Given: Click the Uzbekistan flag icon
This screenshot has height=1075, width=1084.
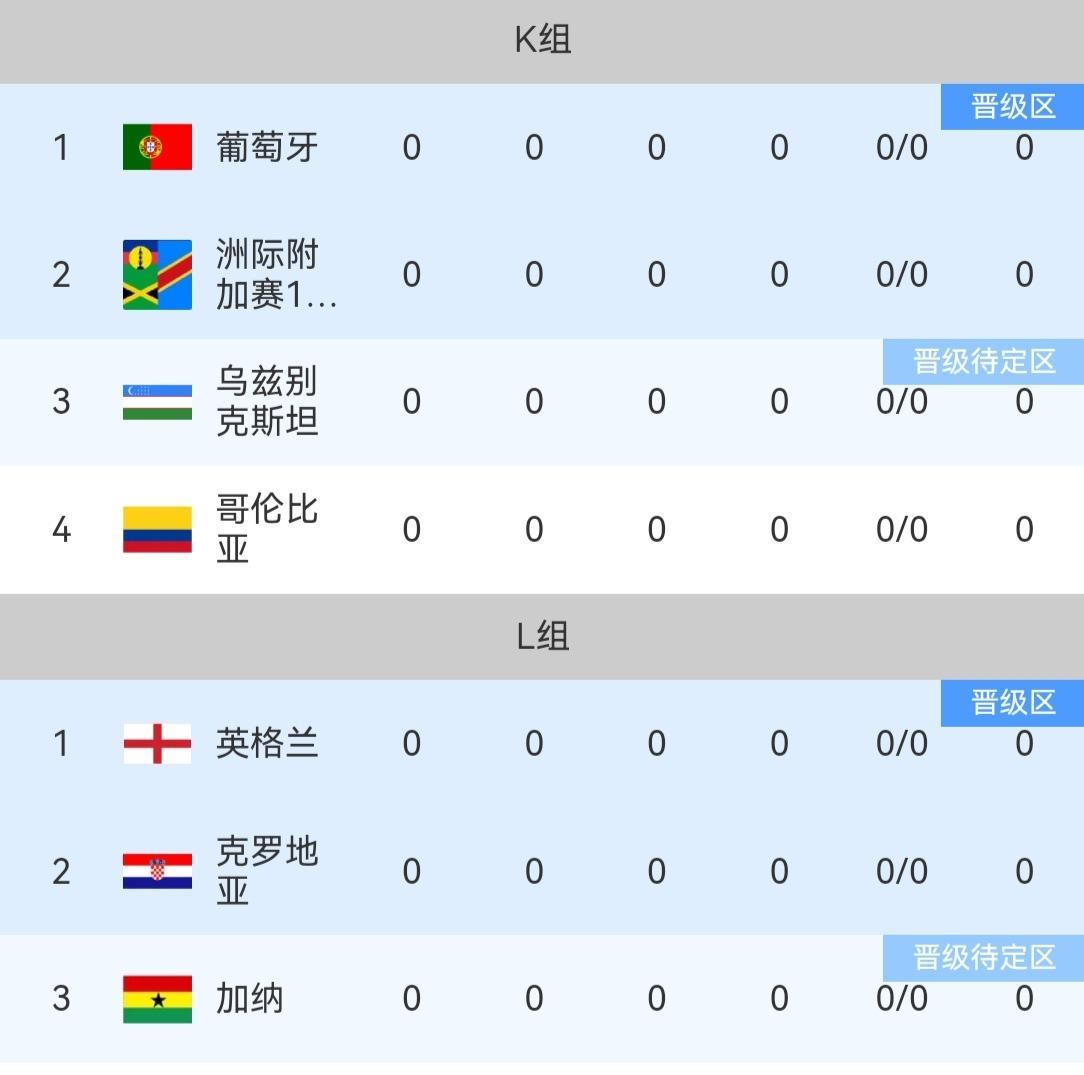Looking at the screenshot, I should tap(157, 402).
